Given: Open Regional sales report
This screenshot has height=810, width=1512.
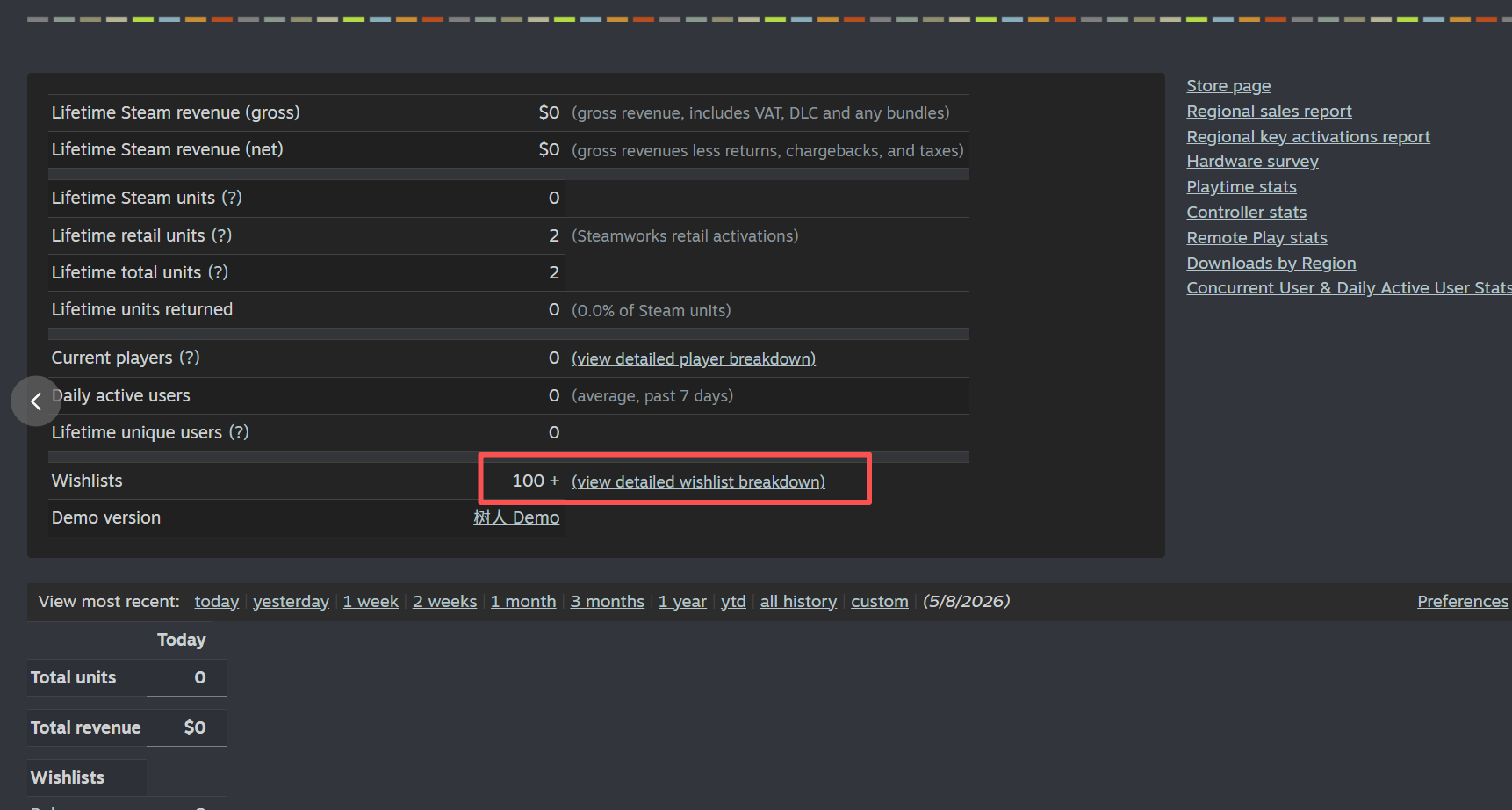Looking at the screenshot, I should [x=1269, y=112].
